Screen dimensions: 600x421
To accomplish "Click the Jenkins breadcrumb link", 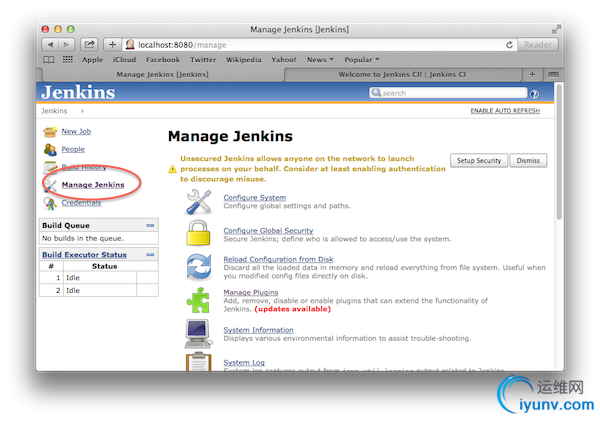I will 54,111.
